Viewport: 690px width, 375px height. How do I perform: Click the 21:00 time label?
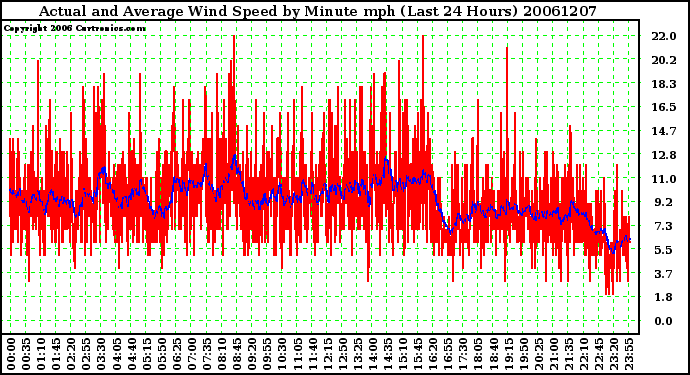(553, 354)
